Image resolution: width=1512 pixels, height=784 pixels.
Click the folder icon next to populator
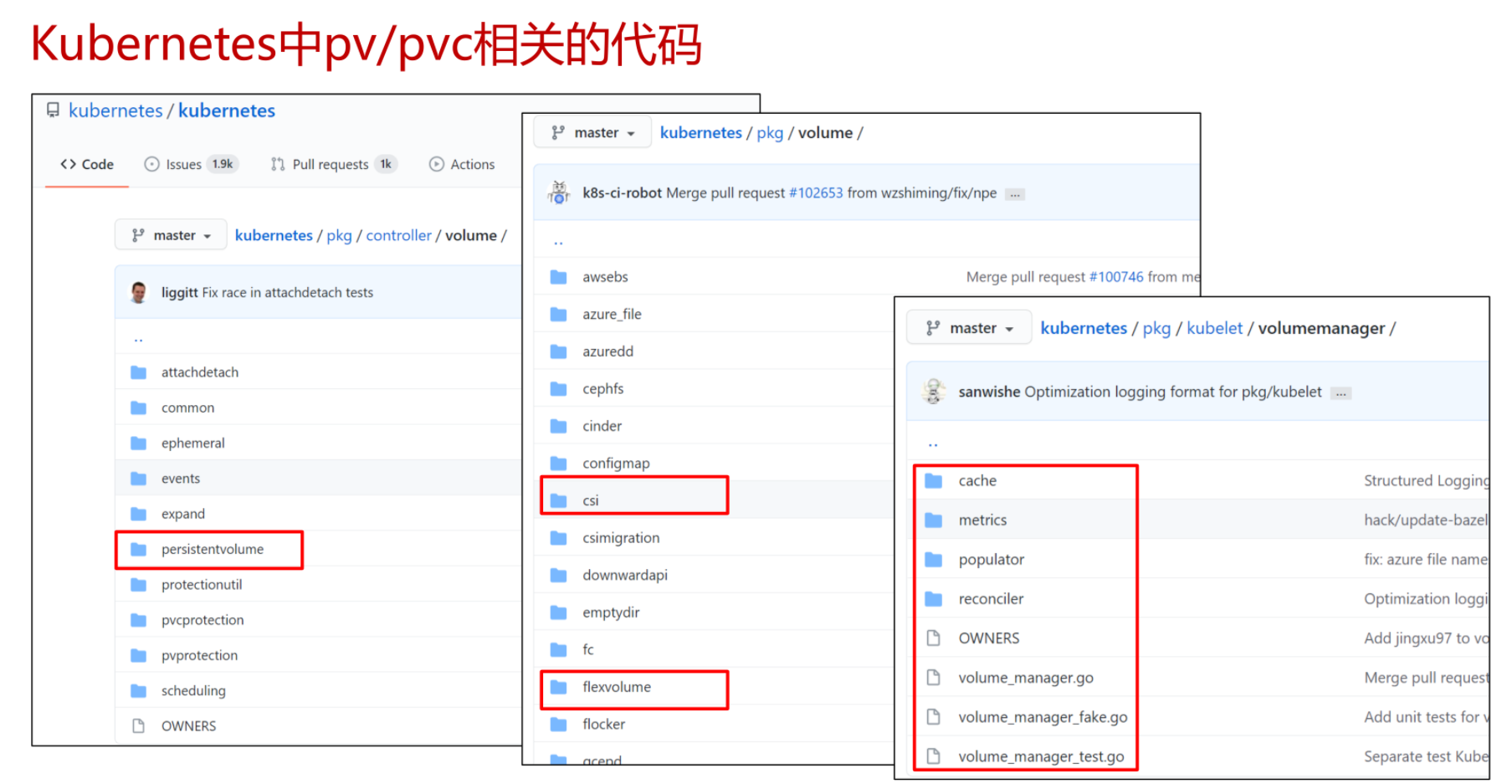[x=934, y=560]
